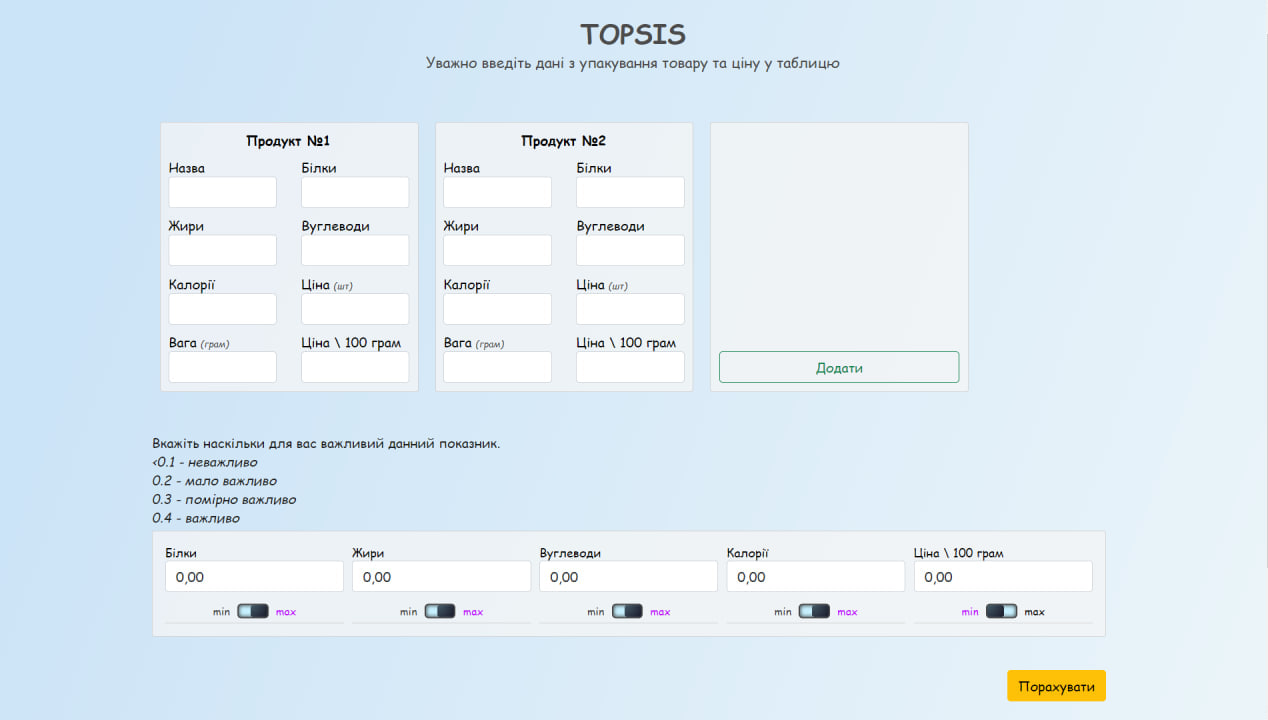1268x720 pixels.
Task: Click the purple max label under Білки
Action: 286,612
